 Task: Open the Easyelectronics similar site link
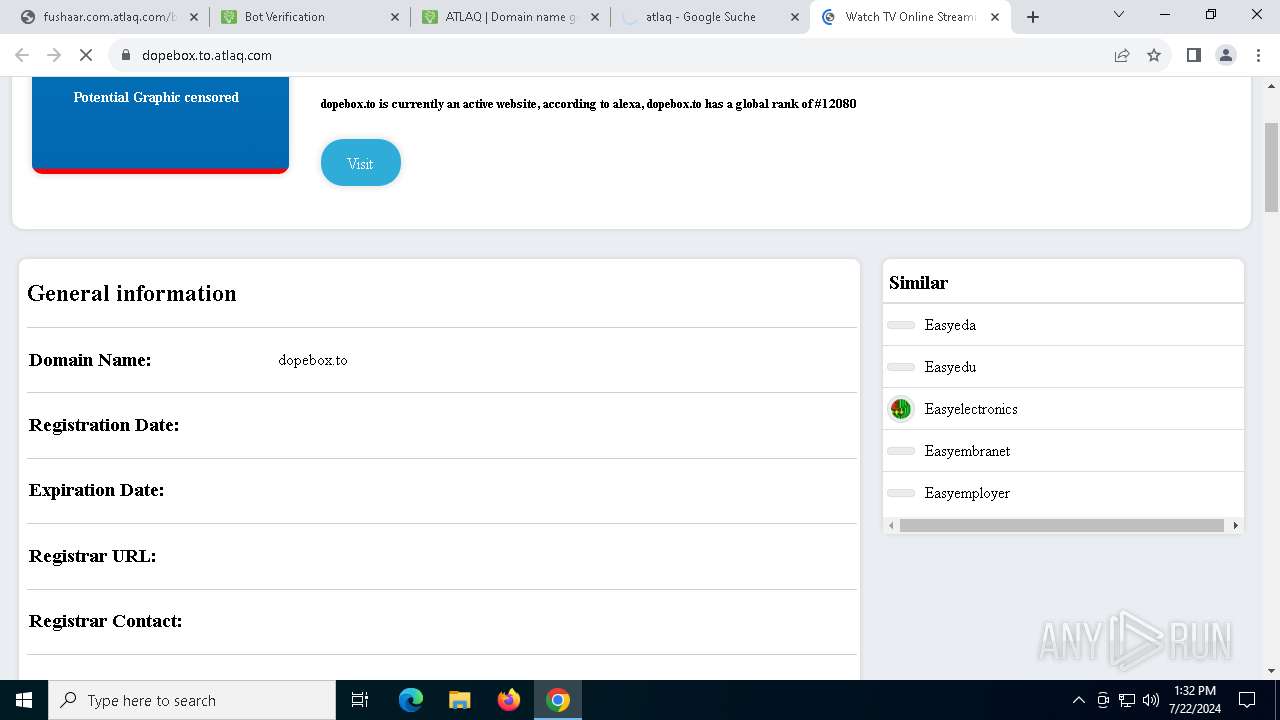click(971, 409)
